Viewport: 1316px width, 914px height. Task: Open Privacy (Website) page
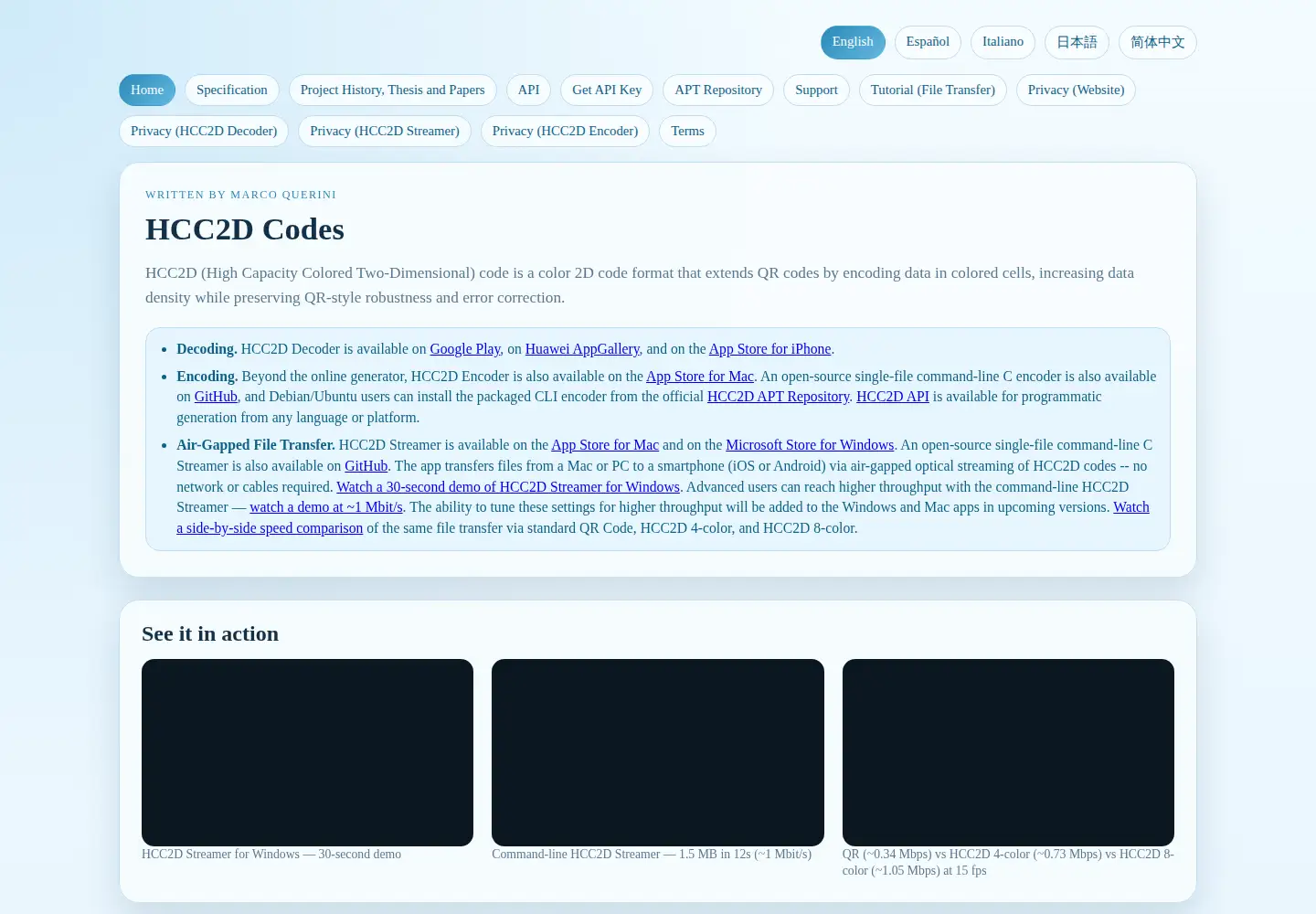click(x=1076, y=90)
